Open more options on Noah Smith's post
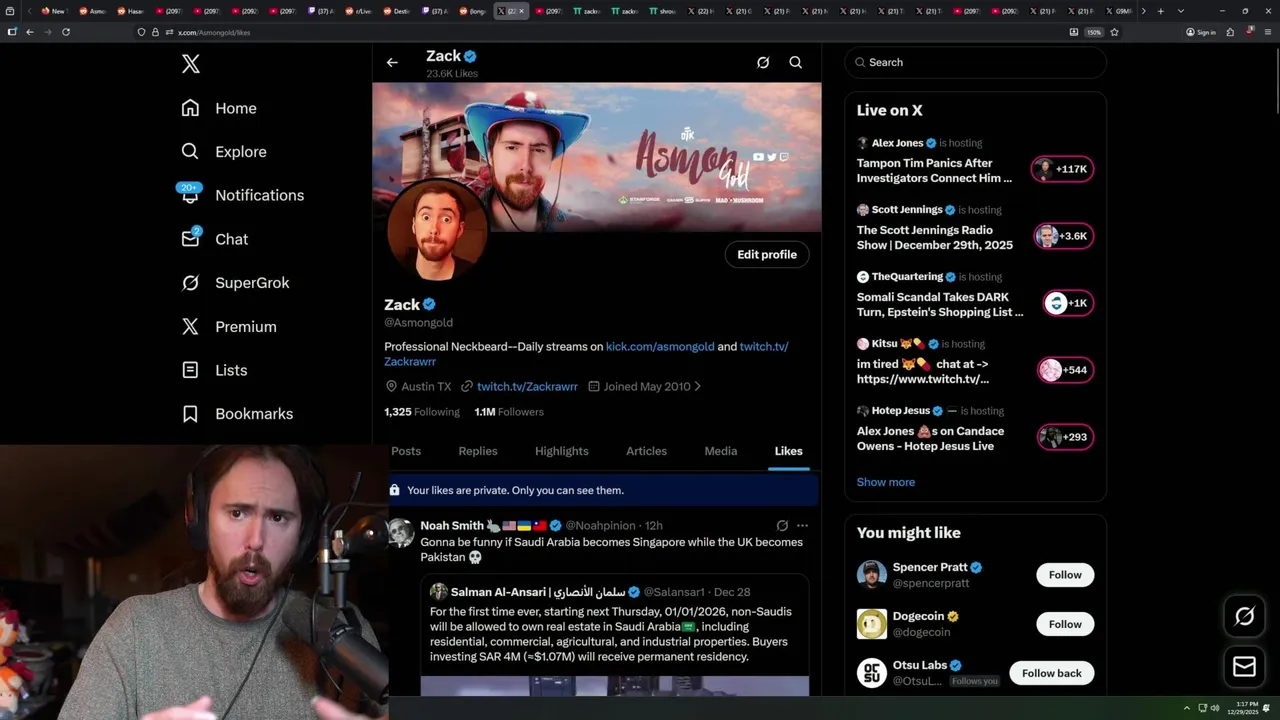The image size is (1280, 720). [x=802, y=525]
